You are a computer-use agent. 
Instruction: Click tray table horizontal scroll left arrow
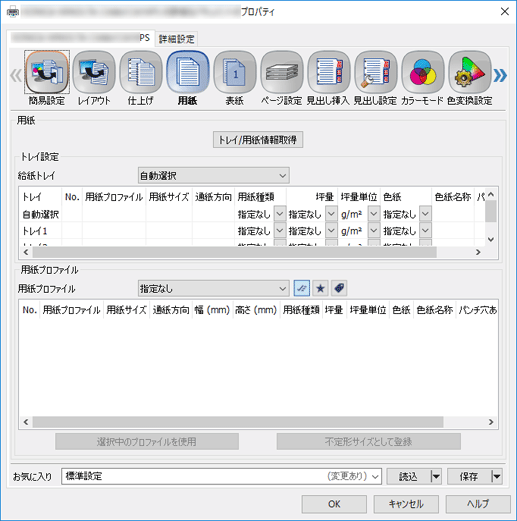pos(26,252)
